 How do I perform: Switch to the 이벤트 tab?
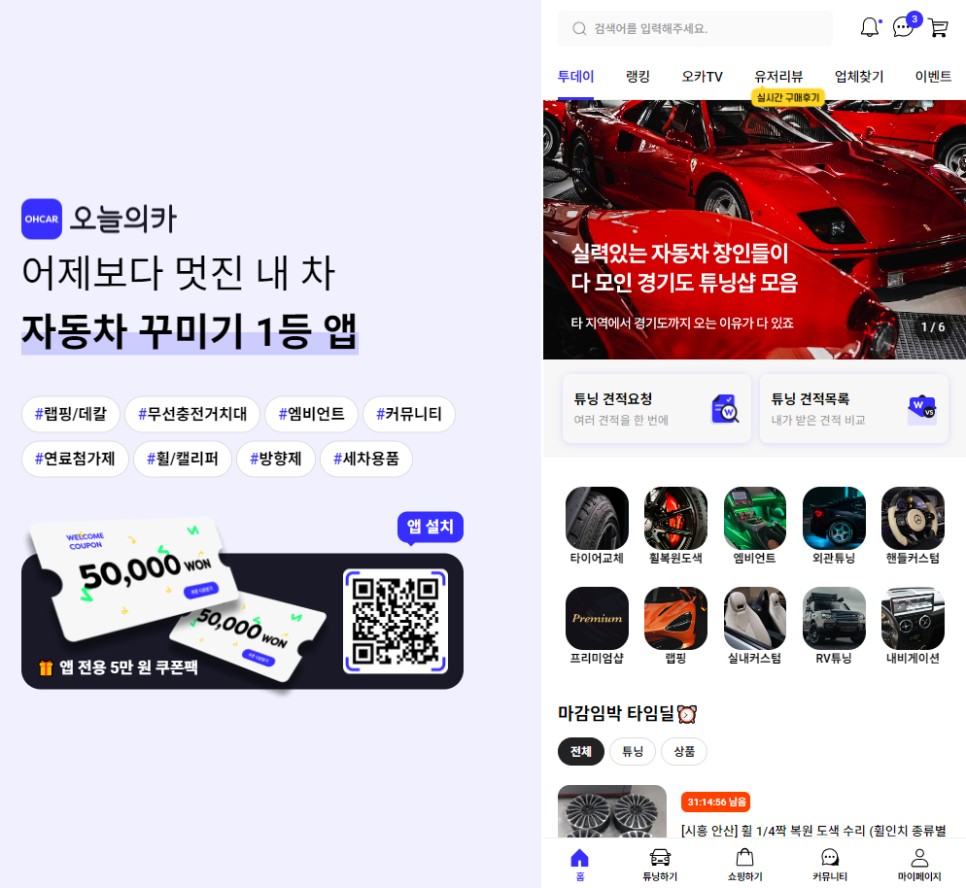pos(933,75)
